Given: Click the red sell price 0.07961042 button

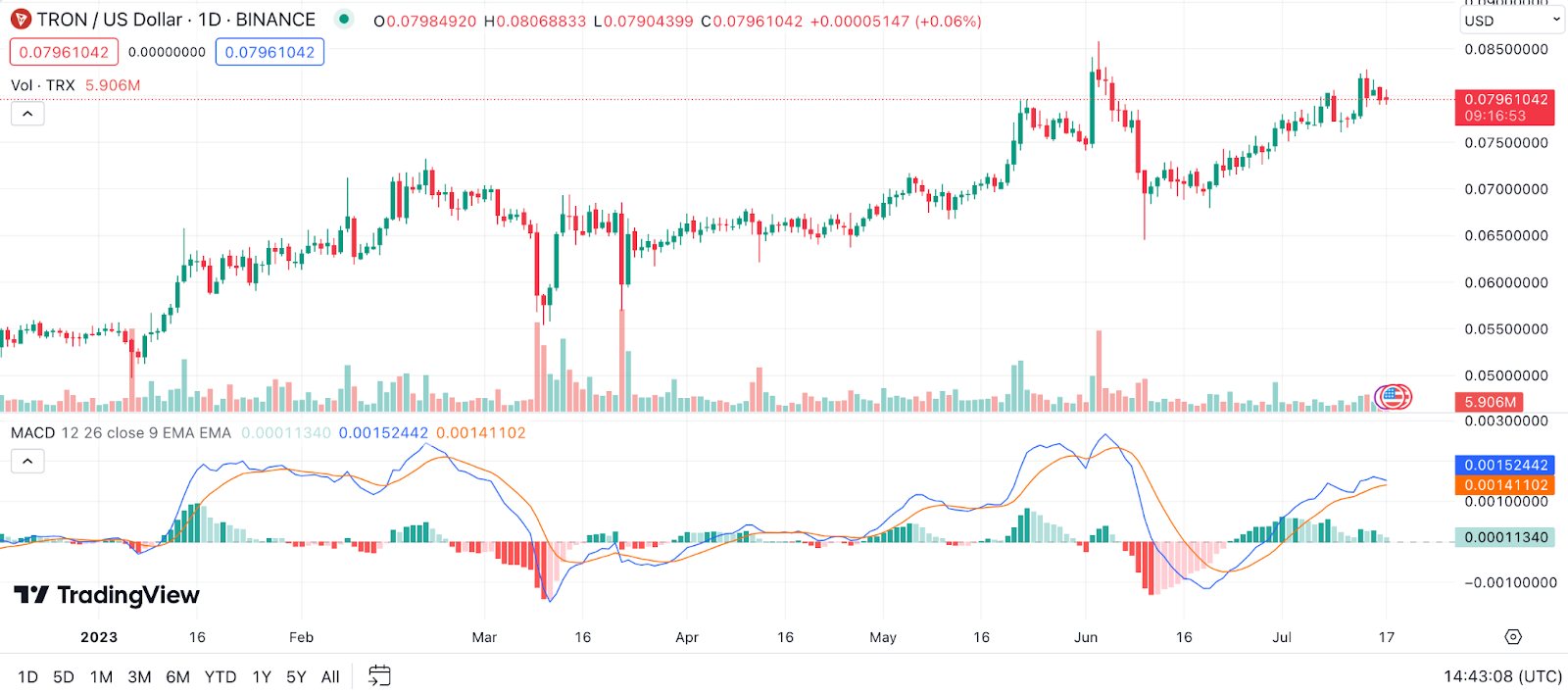Looking at the screenshot, I should tap(64, 52).
